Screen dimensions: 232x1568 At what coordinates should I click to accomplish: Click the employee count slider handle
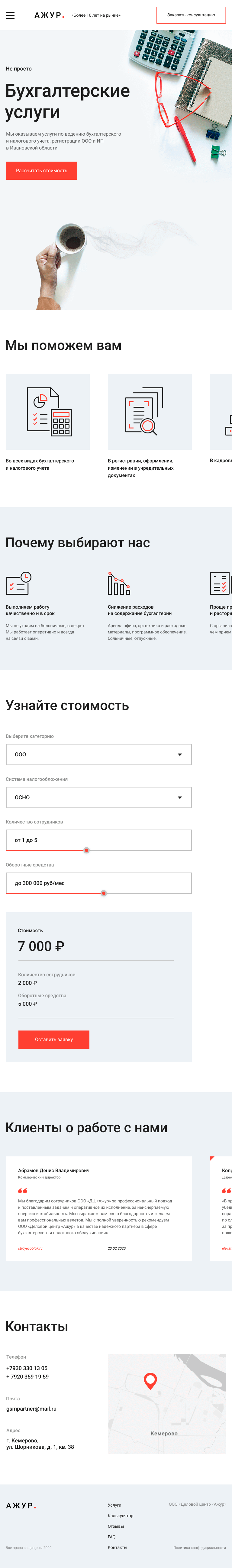pyautogui.click(x=86, y=850)
